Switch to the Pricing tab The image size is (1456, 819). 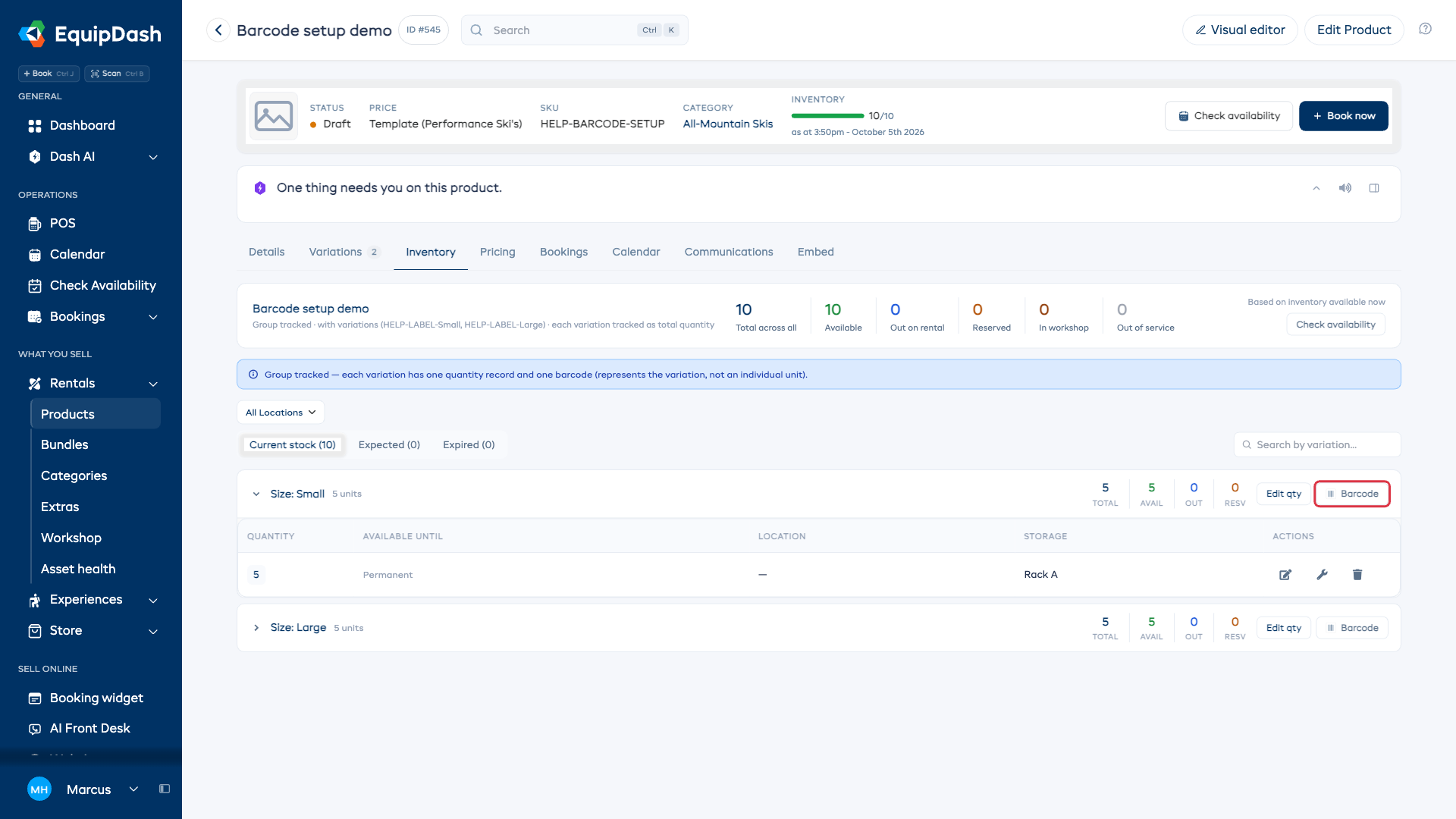coord(497,252)
